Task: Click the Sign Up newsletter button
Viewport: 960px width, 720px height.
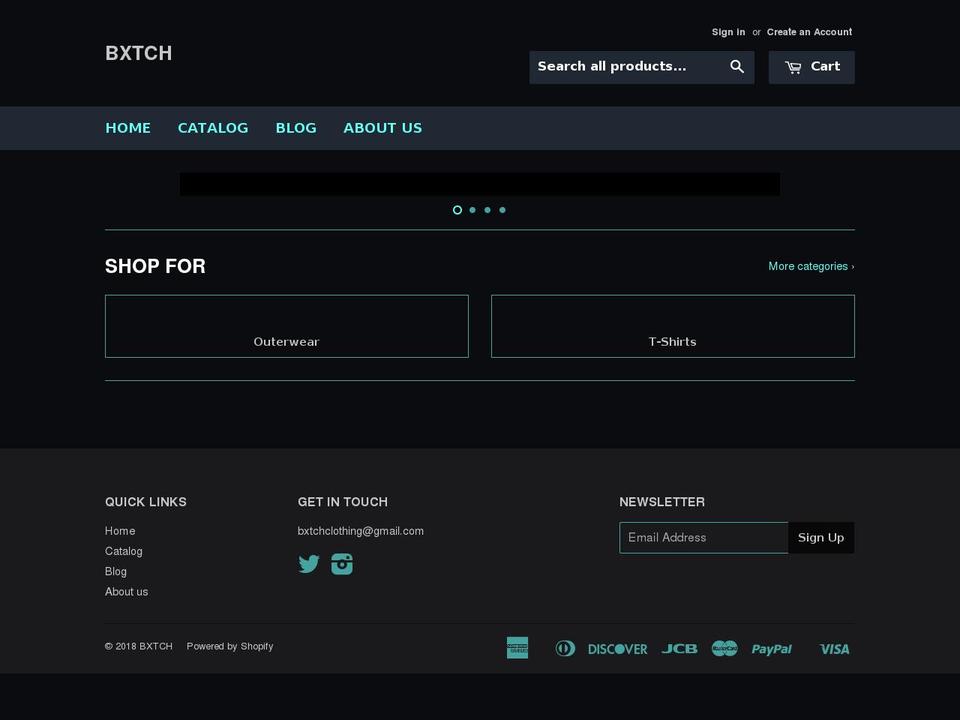Action: [821, 537]
